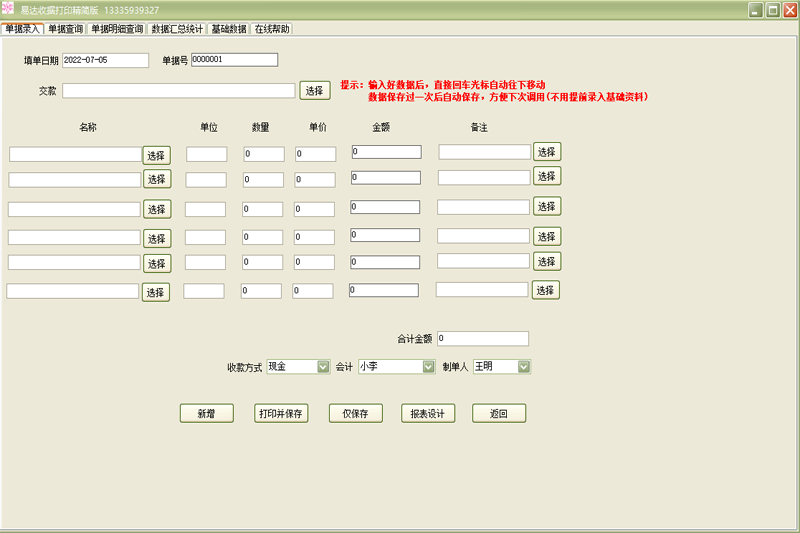
Task: Click first row 备注 input field
Action: pos(485,152)
